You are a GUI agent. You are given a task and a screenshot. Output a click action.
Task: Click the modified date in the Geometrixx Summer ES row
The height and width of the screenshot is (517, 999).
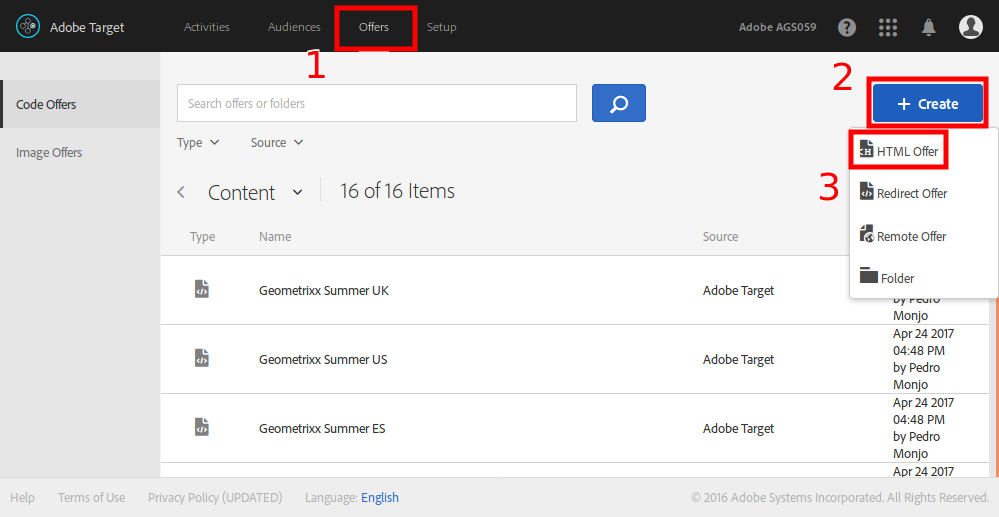click(x=923, y=428)
